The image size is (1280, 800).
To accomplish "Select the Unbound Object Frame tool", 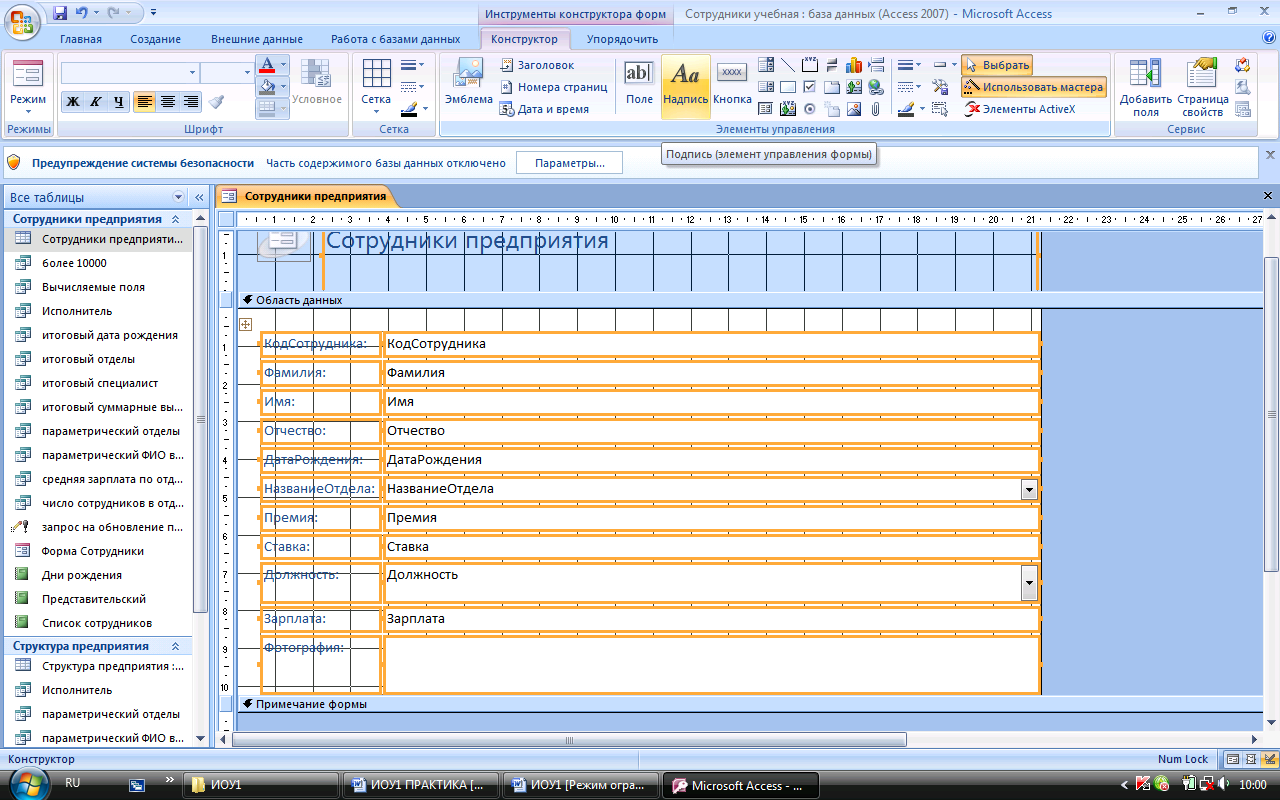I will pyautogui.click(x=854, y=87).
